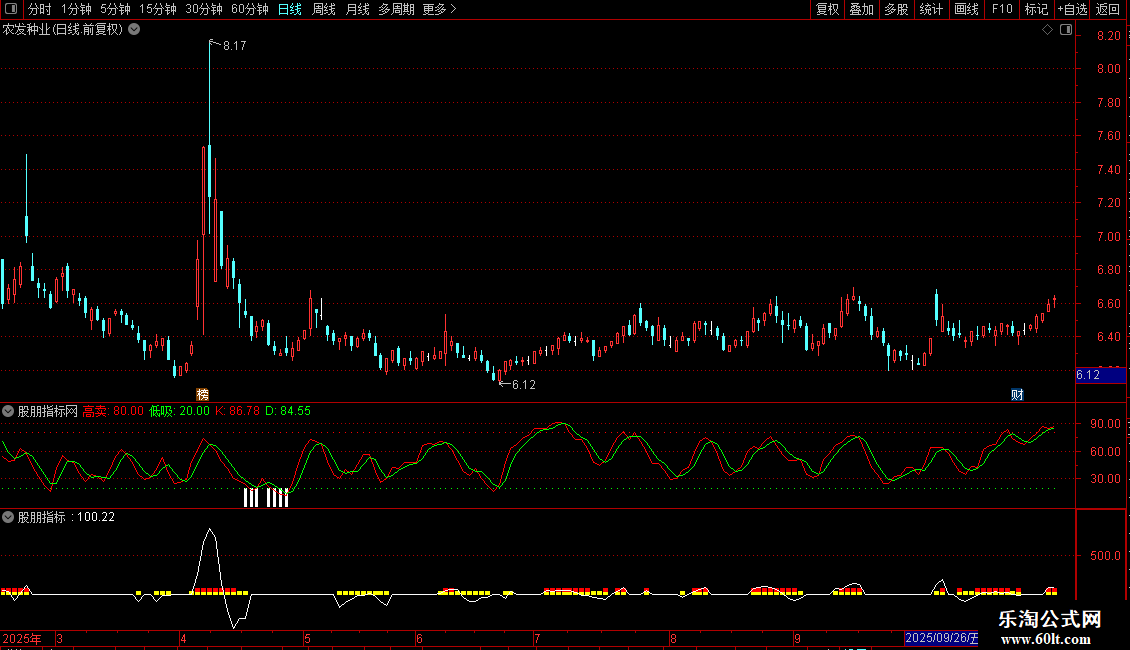Viewport: 1130px width, 650px height.
Task: Select the 15分钟 period tab
Action: tap(158, 9)
